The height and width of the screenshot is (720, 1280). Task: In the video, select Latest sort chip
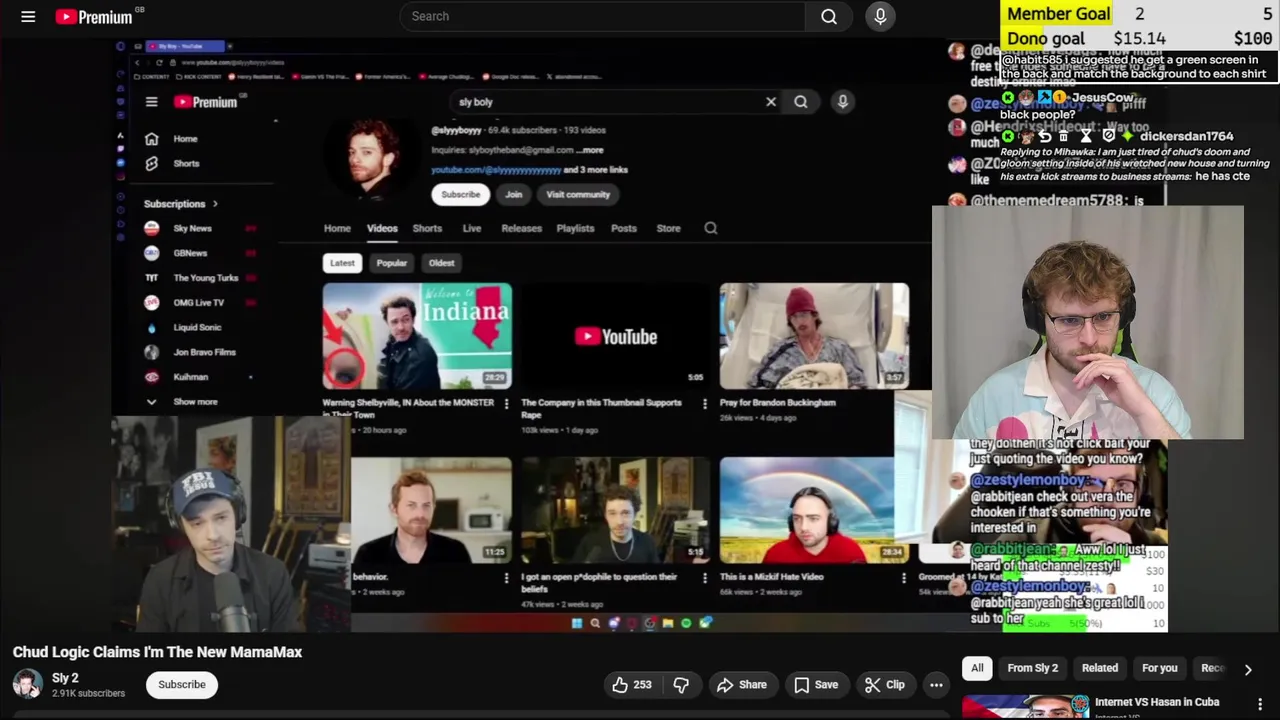coord(342,263)
